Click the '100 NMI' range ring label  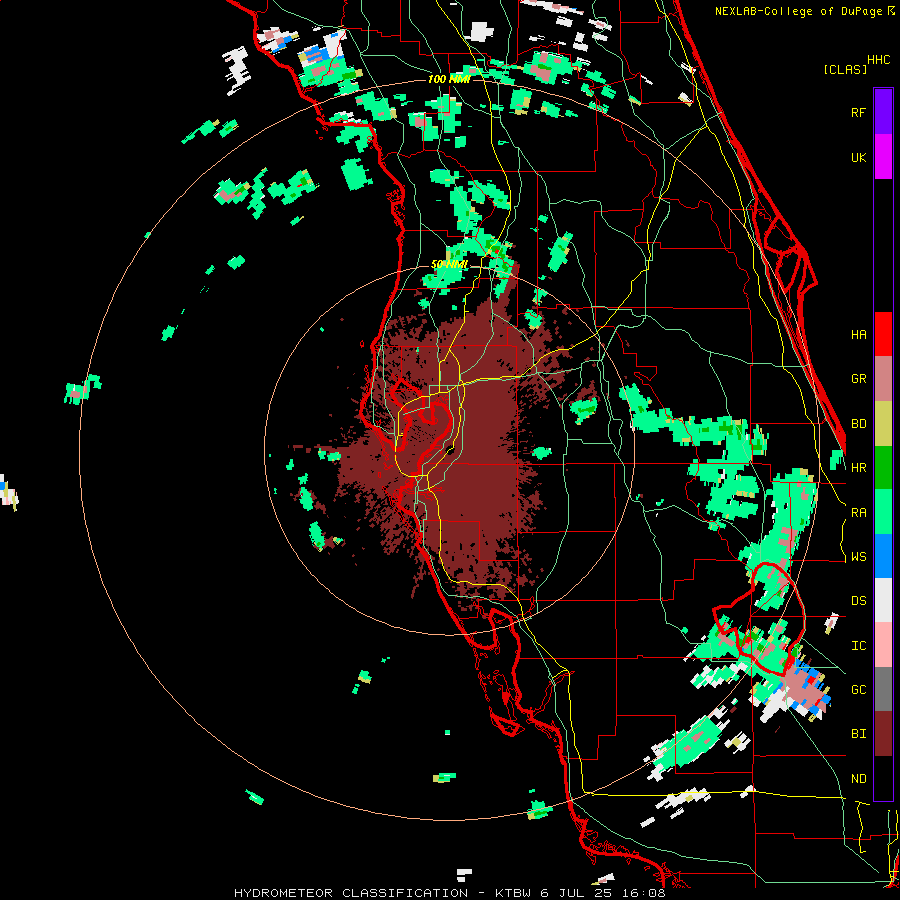click(449, 79)
